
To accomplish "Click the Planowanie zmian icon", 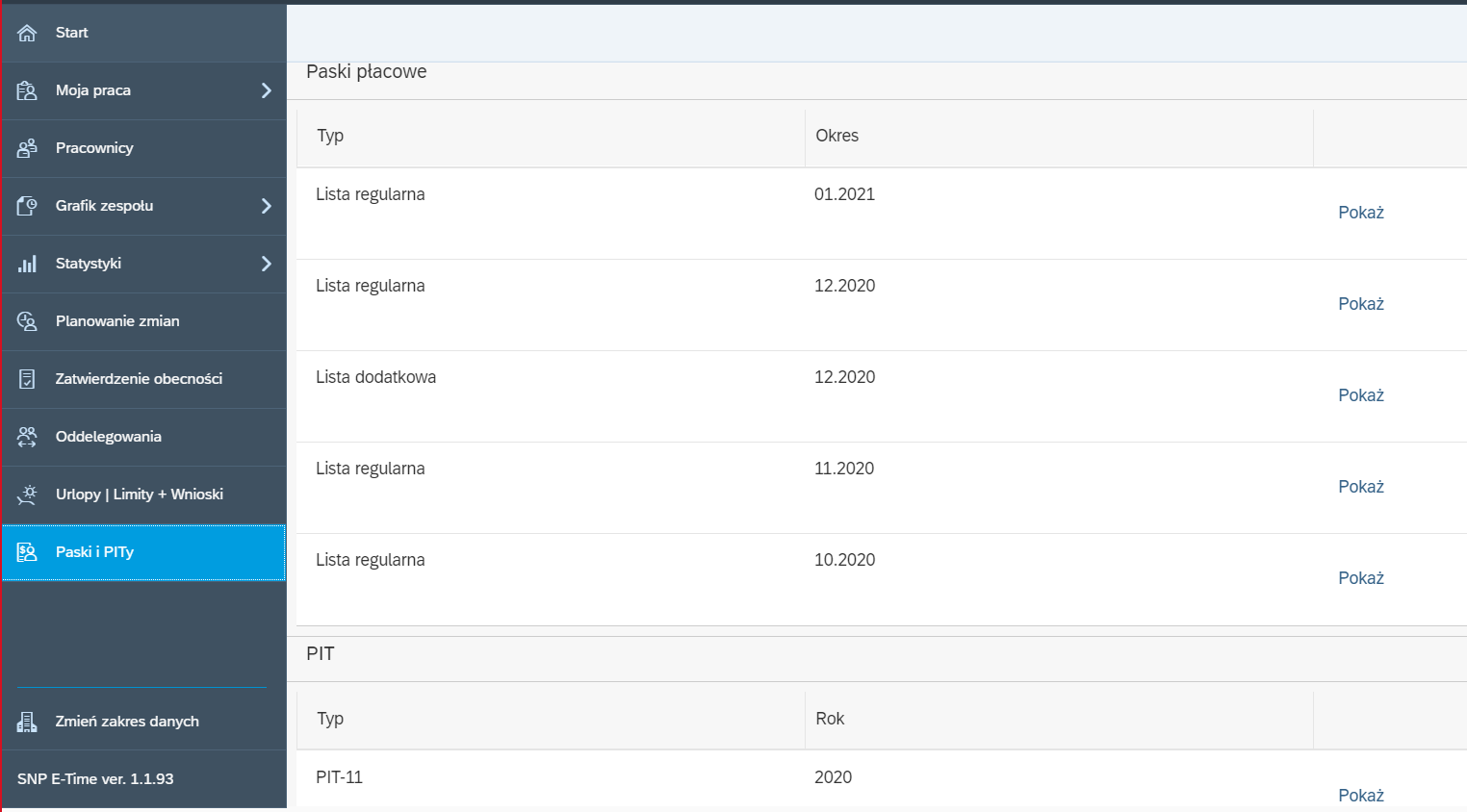I will click(27, 321).
